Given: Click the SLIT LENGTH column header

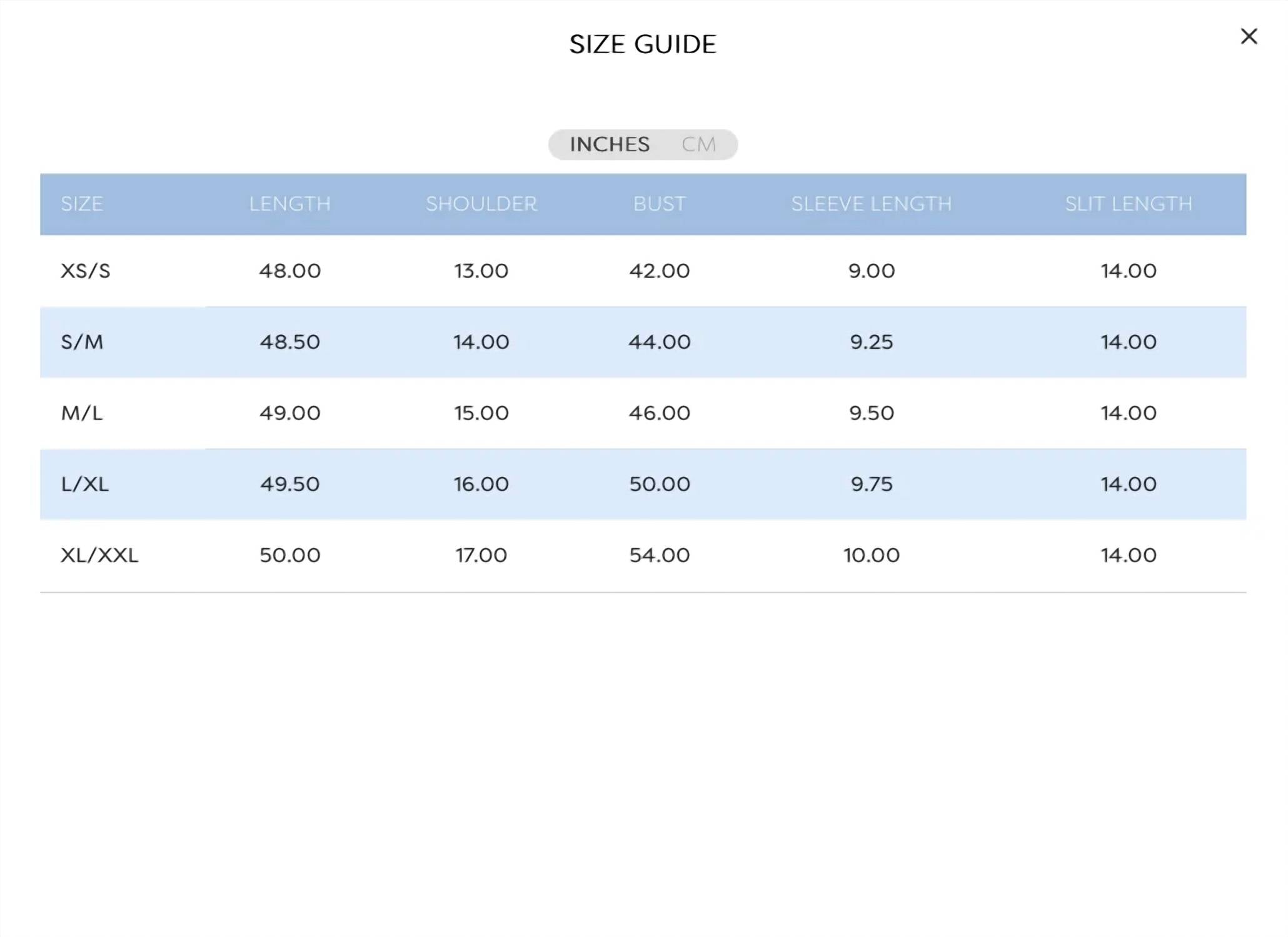Looking at the screenshot, I should (1129, 204).
